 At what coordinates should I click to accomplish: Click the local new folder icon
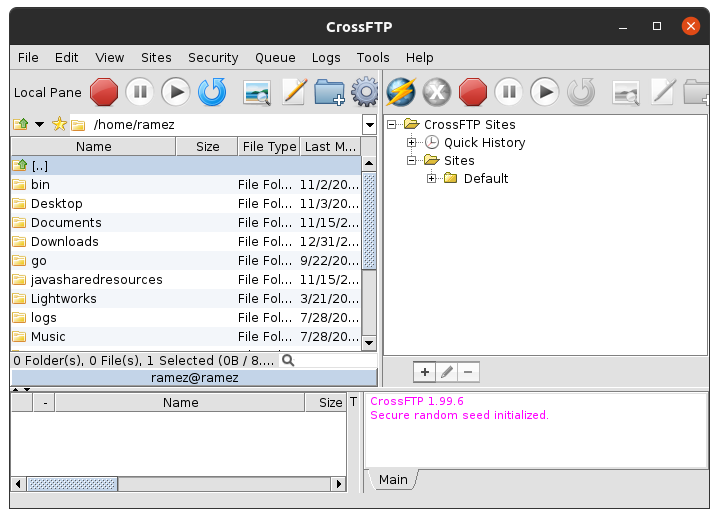(329, 93)
